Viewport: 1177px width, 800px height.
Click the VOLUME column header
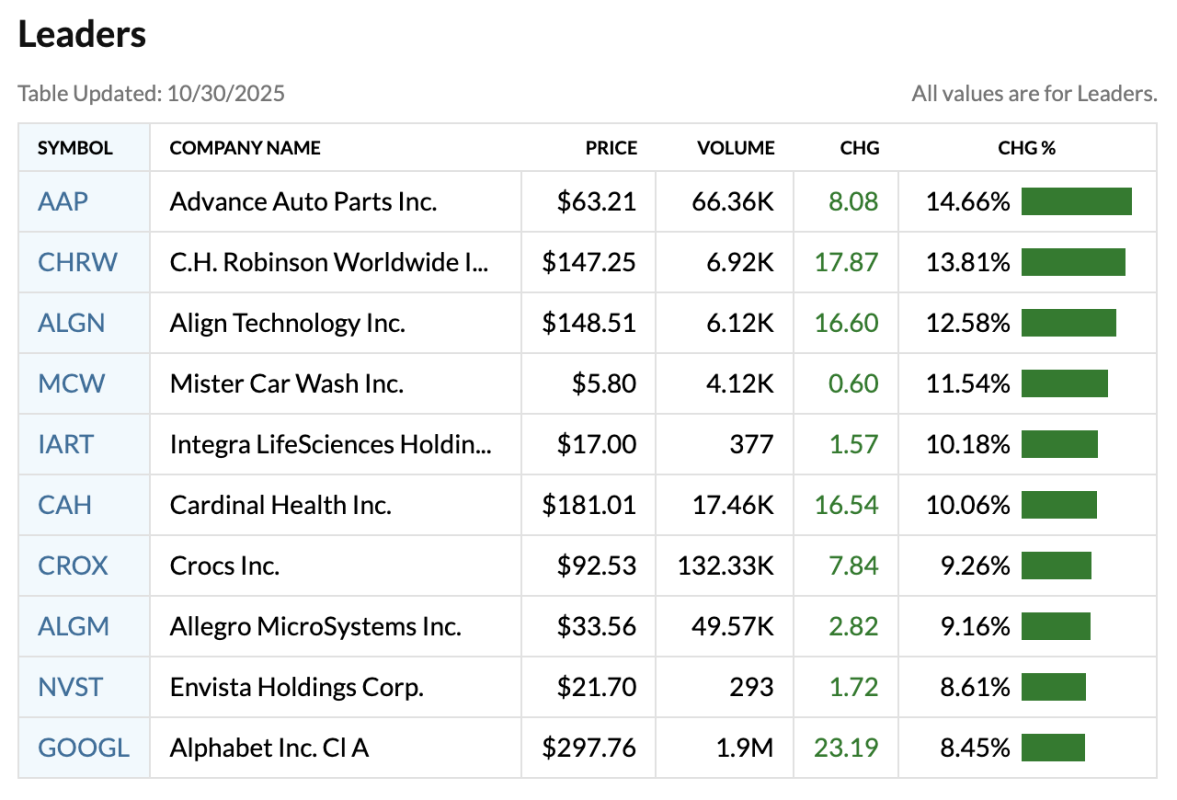736,148
